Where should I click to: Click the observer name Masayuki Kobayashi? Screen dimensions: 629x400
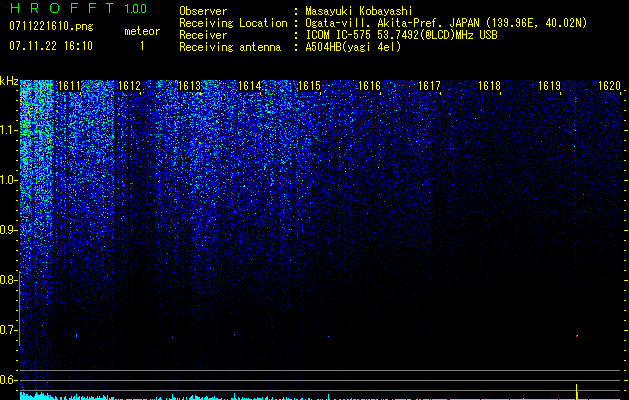[359, 11]
